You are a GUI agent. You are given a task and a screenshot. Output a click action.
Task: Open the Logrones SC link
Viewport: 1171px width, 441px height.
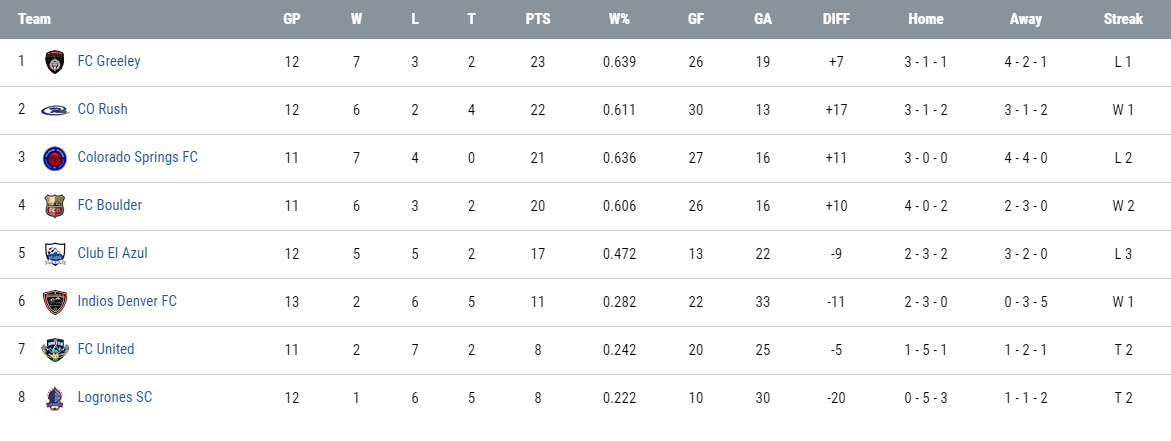point(115,397)
